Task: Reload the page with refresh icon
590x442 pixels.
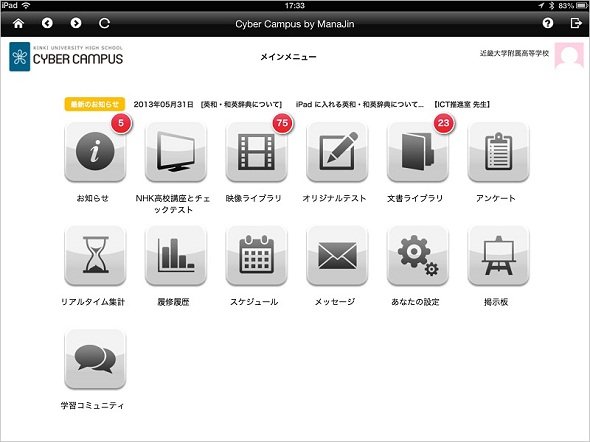Action: (x=104, y=23)
